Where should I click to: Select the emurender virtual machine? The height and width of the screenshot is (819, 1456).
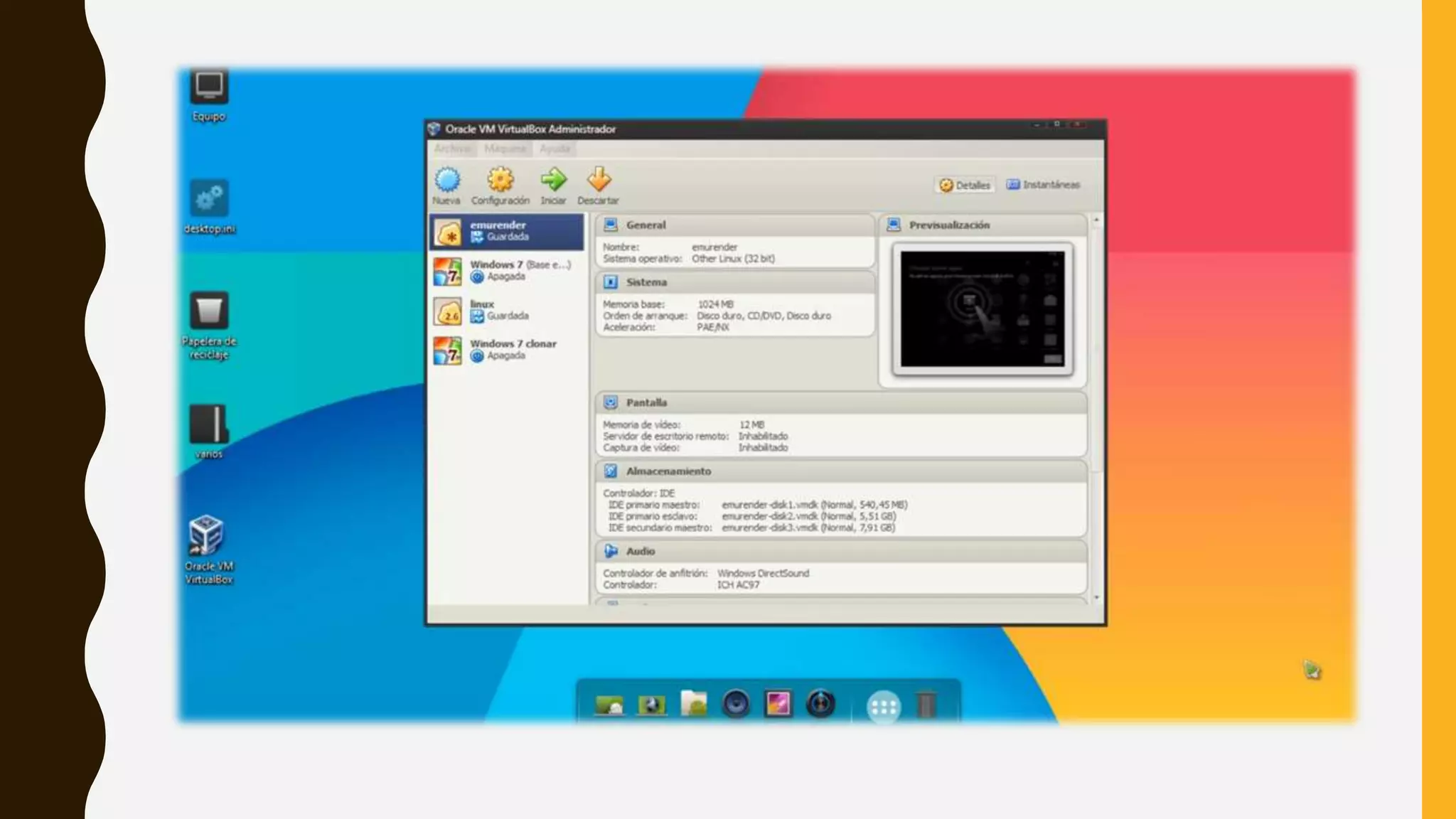coord(506,231)
